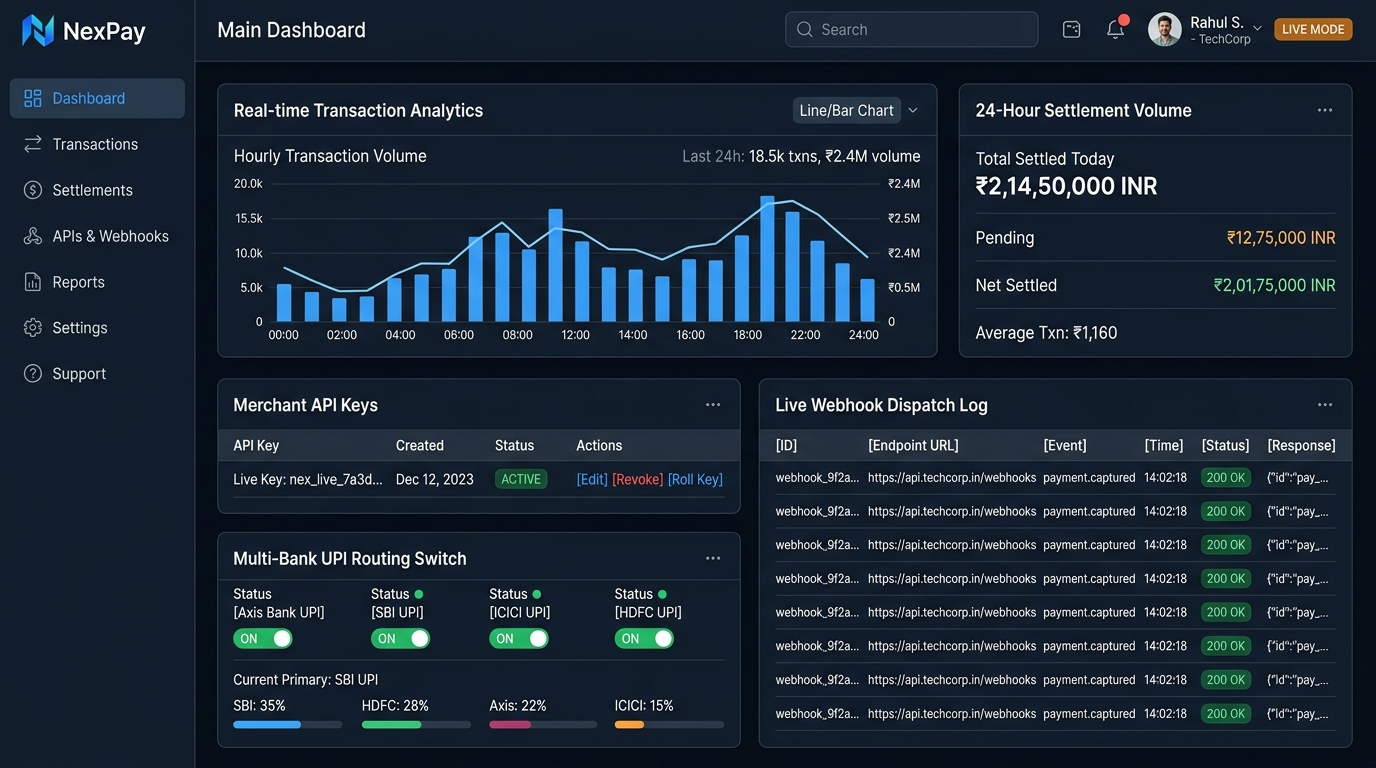Click the search magnifier icon
Viewport: 1376px width, 768px height.
[804, 30]
